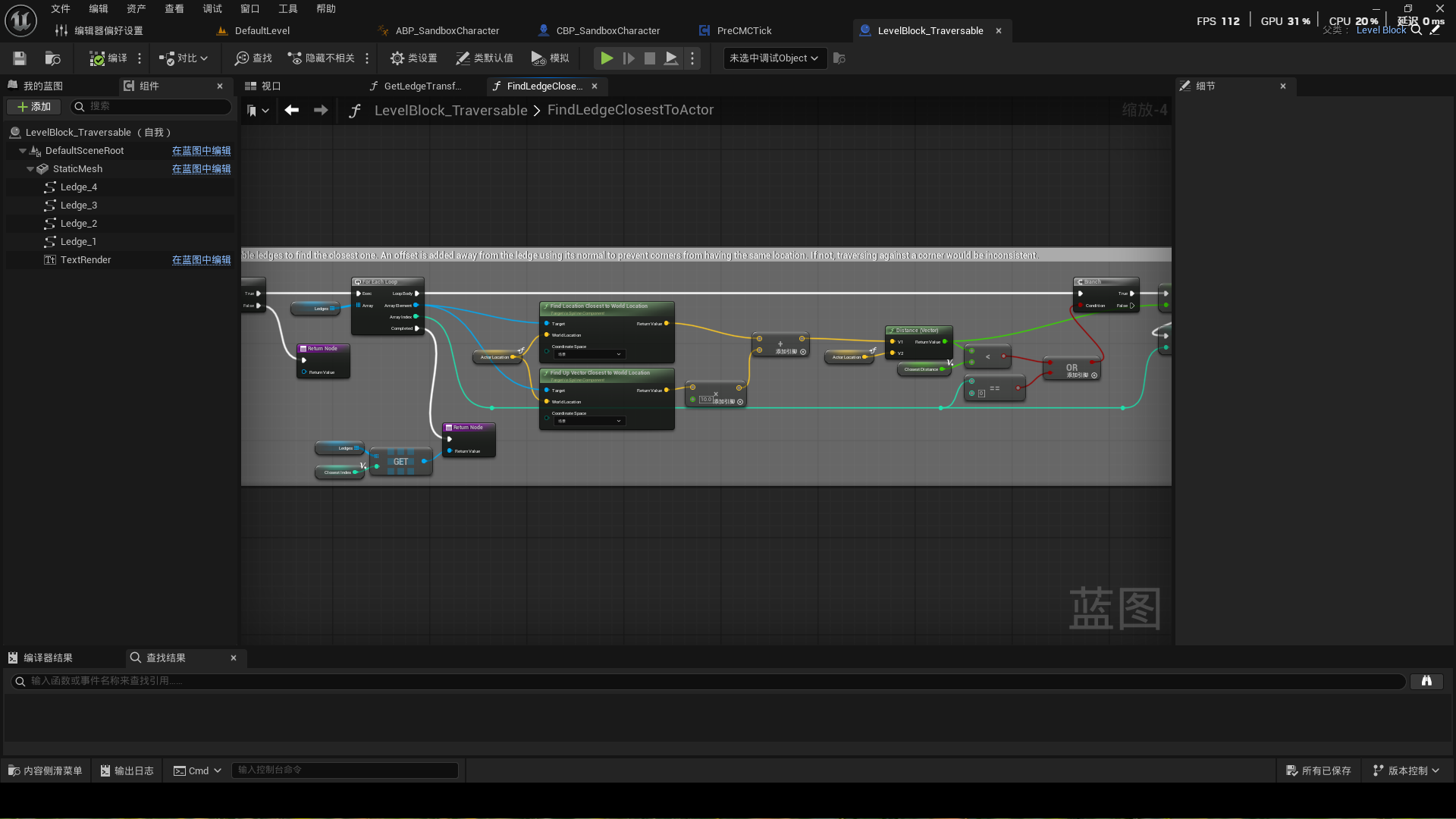Click the binoculars Find in Blueprints icon
This screenshot has height=819, width=1456.
click(x=1426, y=681)
